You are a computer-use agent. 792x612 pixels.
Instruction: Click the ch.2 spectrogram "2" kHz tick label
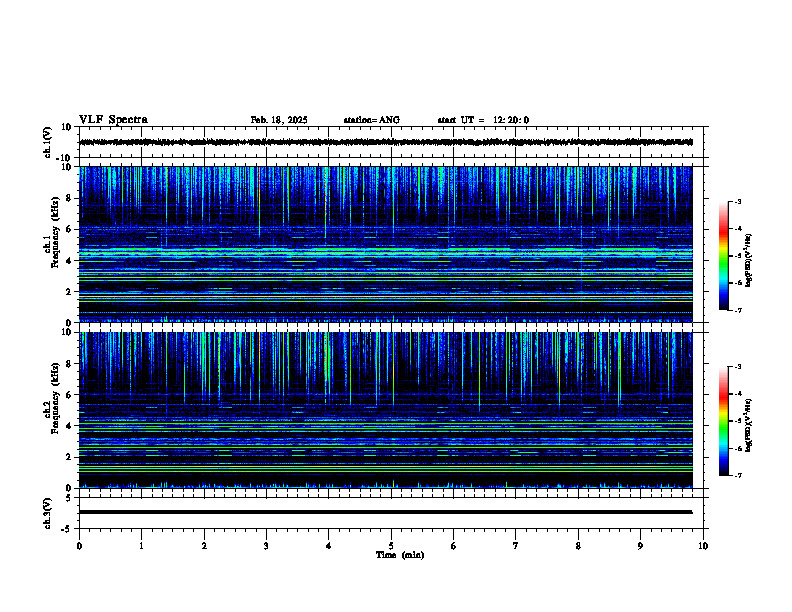[69, 457]
